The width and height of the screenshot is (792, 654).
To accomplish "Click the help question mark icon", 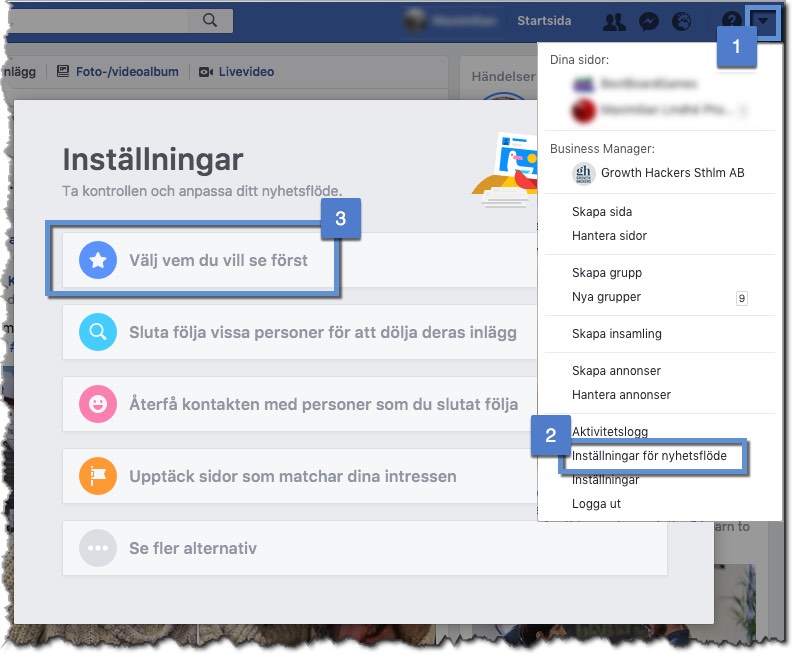I will [x=732, y=21].
